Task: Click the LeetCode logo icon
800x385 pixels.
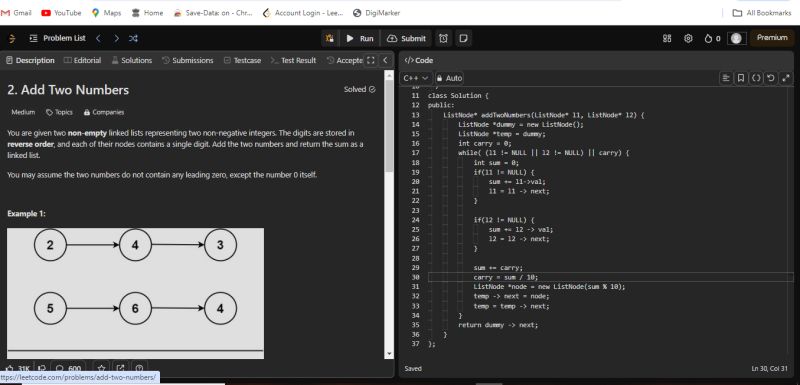Action: [x=12, y=38]
